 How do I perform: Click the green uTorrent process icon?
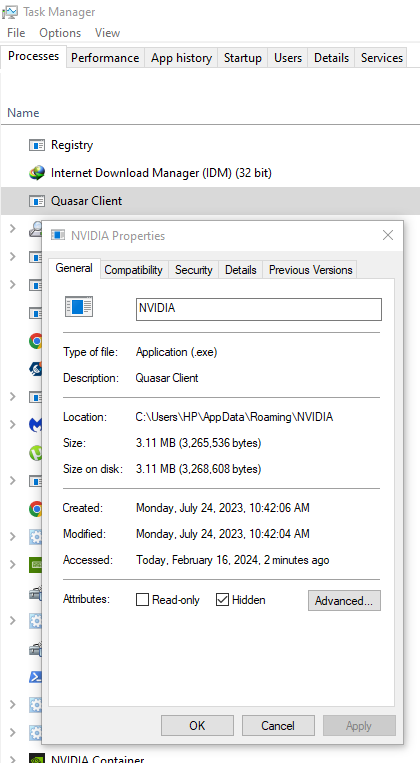(x=35, y=453)
